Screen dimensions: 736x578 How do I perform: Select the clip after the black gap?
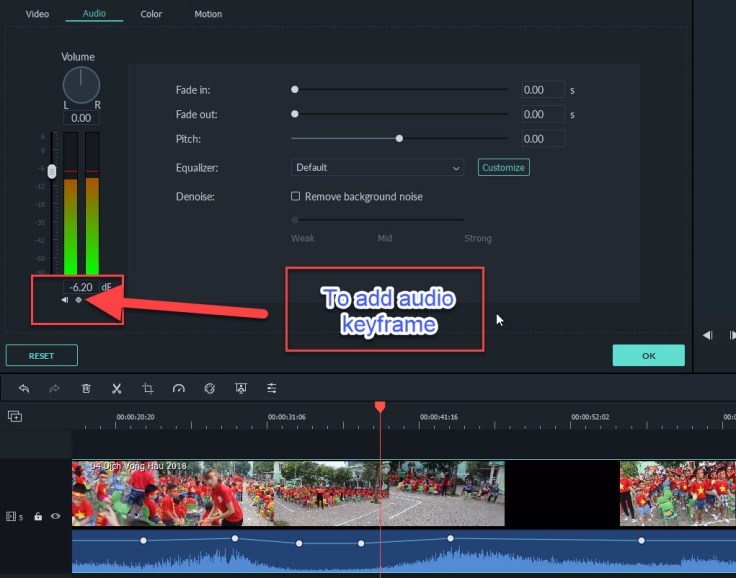(678, 493)
